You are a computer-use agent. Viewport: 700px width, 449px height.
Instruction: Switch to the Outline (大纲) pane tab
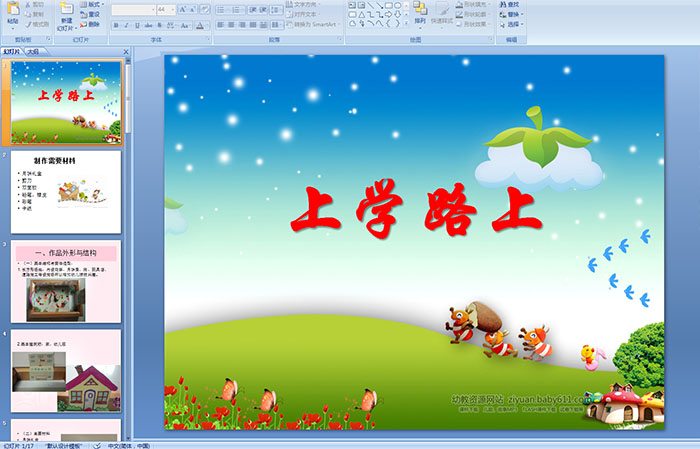coord(33,52)
